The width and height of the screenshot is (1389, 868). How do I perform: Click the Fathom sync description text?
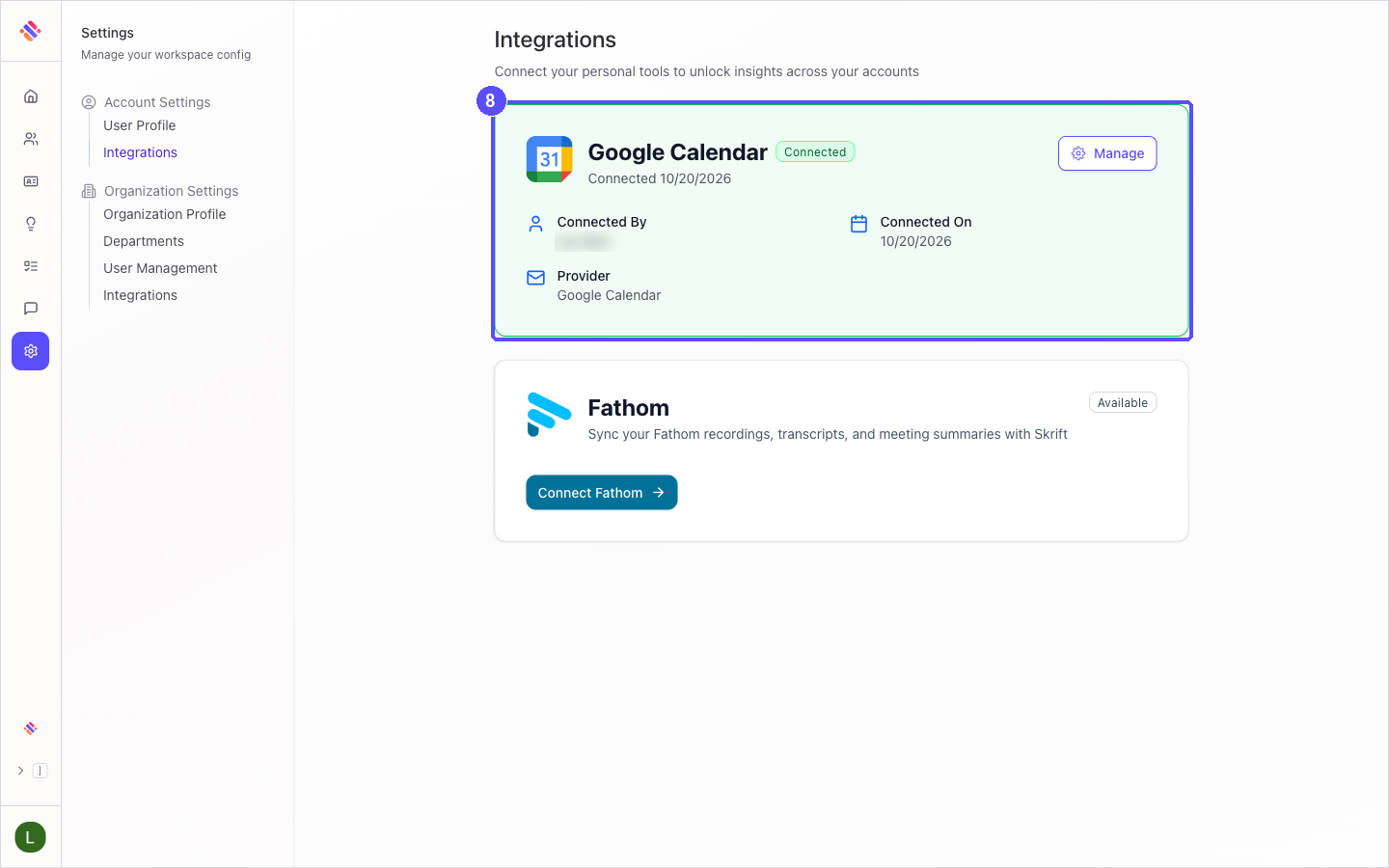[828, 434]
